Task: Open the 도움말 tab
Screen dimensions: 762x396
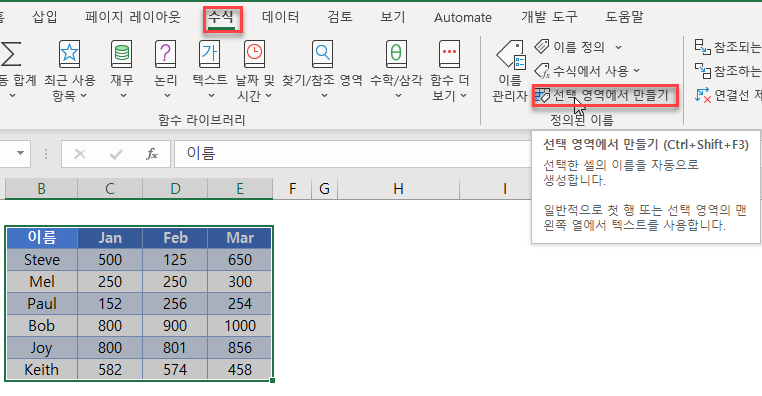Action: click(624, 17)
